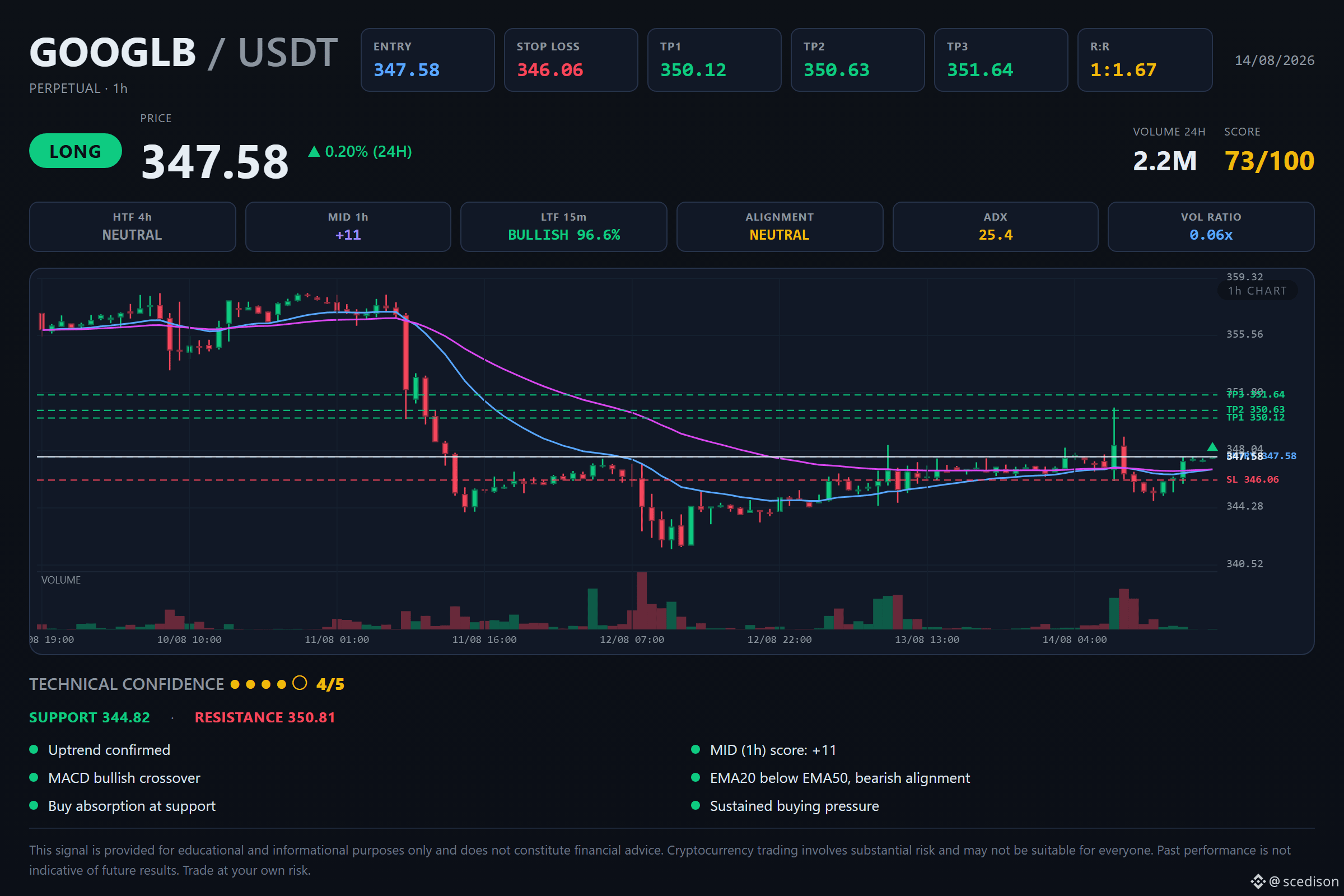Click the green LONG badge
Screen dimensions: 1344x896
tap(76, 151)
